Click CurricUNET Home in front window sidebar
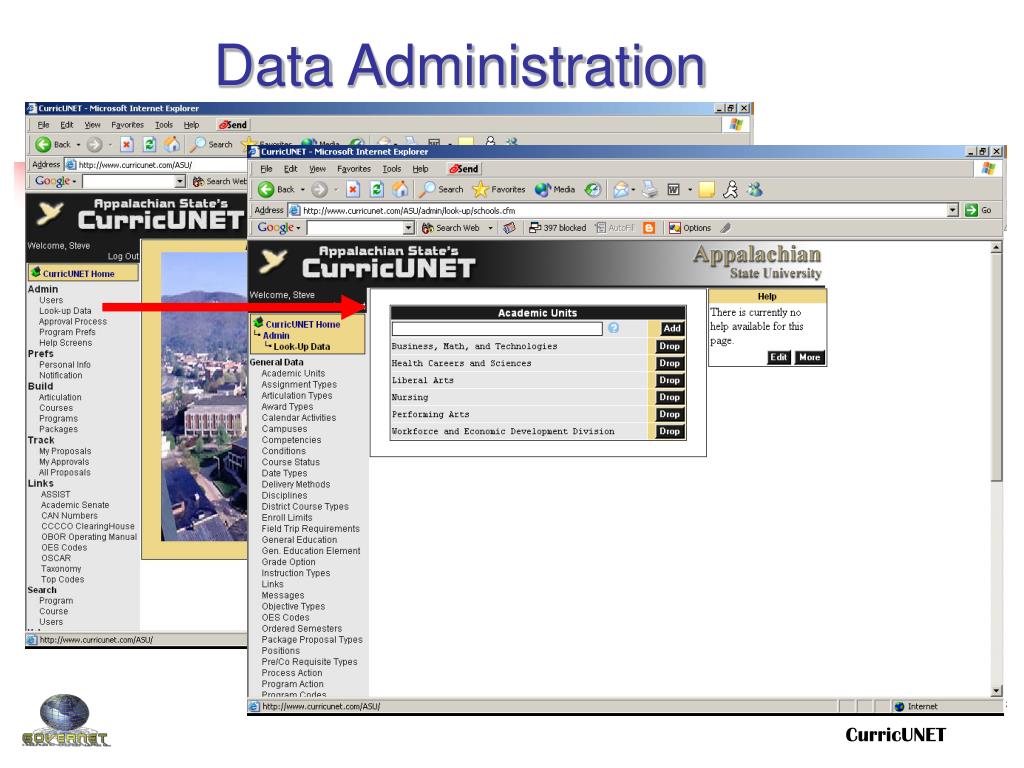 point(302,324)
